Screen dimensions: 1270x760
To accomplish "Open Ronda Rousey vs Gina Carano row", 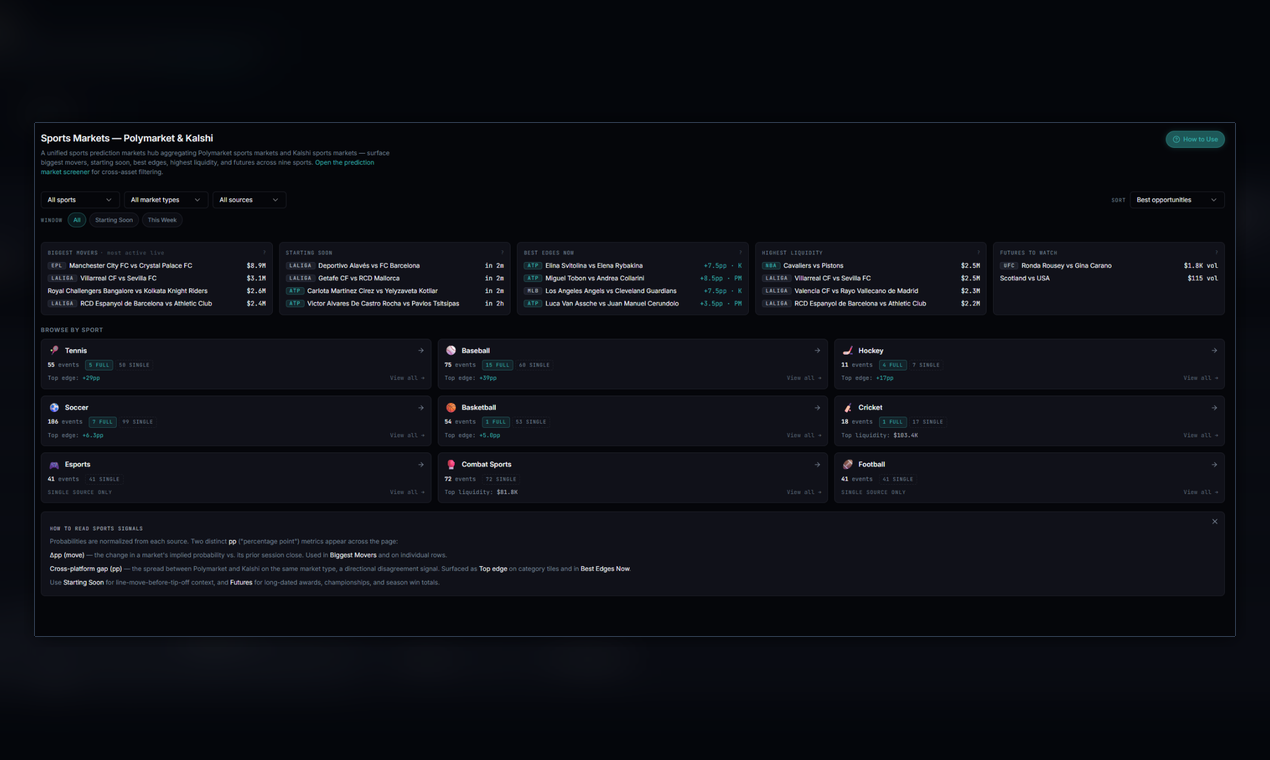I will (1109, 266).
